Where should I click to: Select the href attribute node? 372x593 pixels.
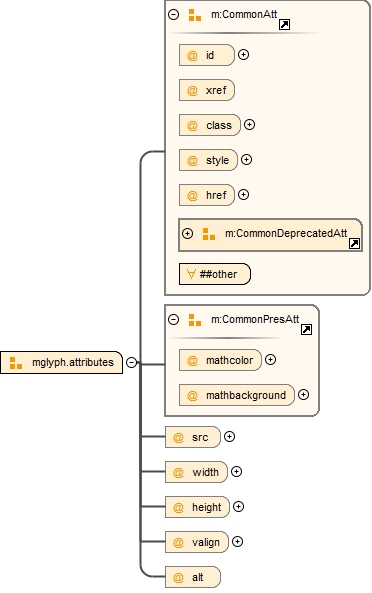coord(207,195)
